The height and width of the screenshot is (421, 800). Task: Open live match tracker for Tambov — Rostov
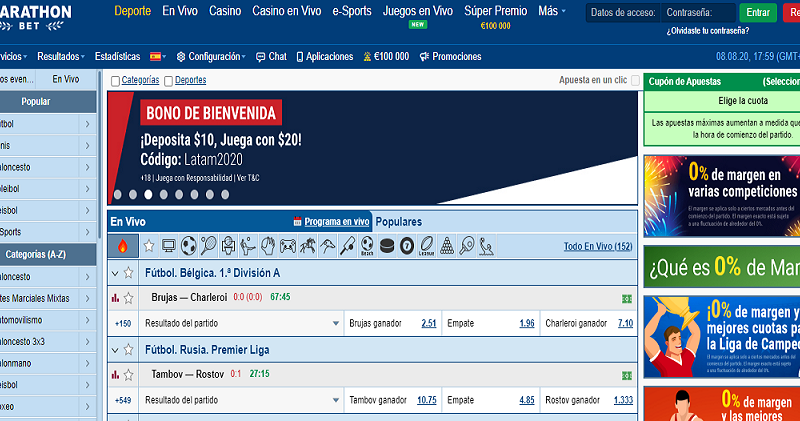[627, 376]
